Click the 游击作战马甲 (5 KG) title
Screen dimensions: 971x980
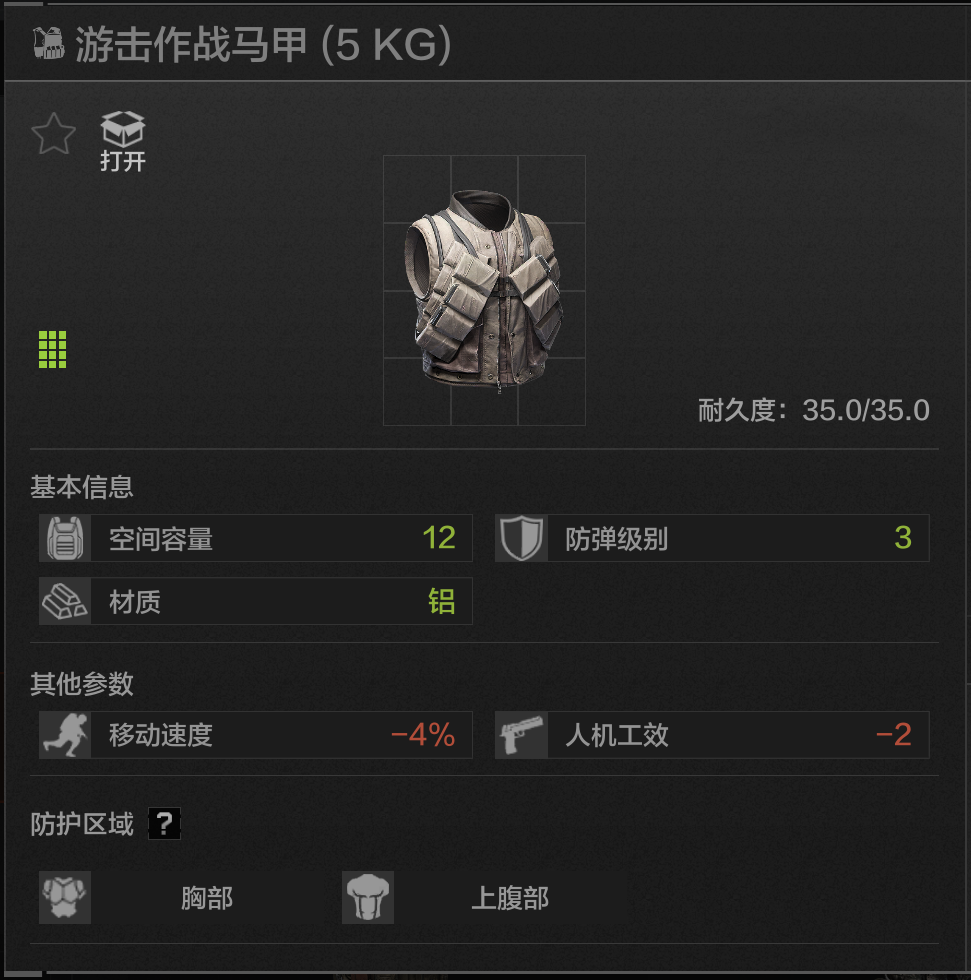click(x=263, y=44)
